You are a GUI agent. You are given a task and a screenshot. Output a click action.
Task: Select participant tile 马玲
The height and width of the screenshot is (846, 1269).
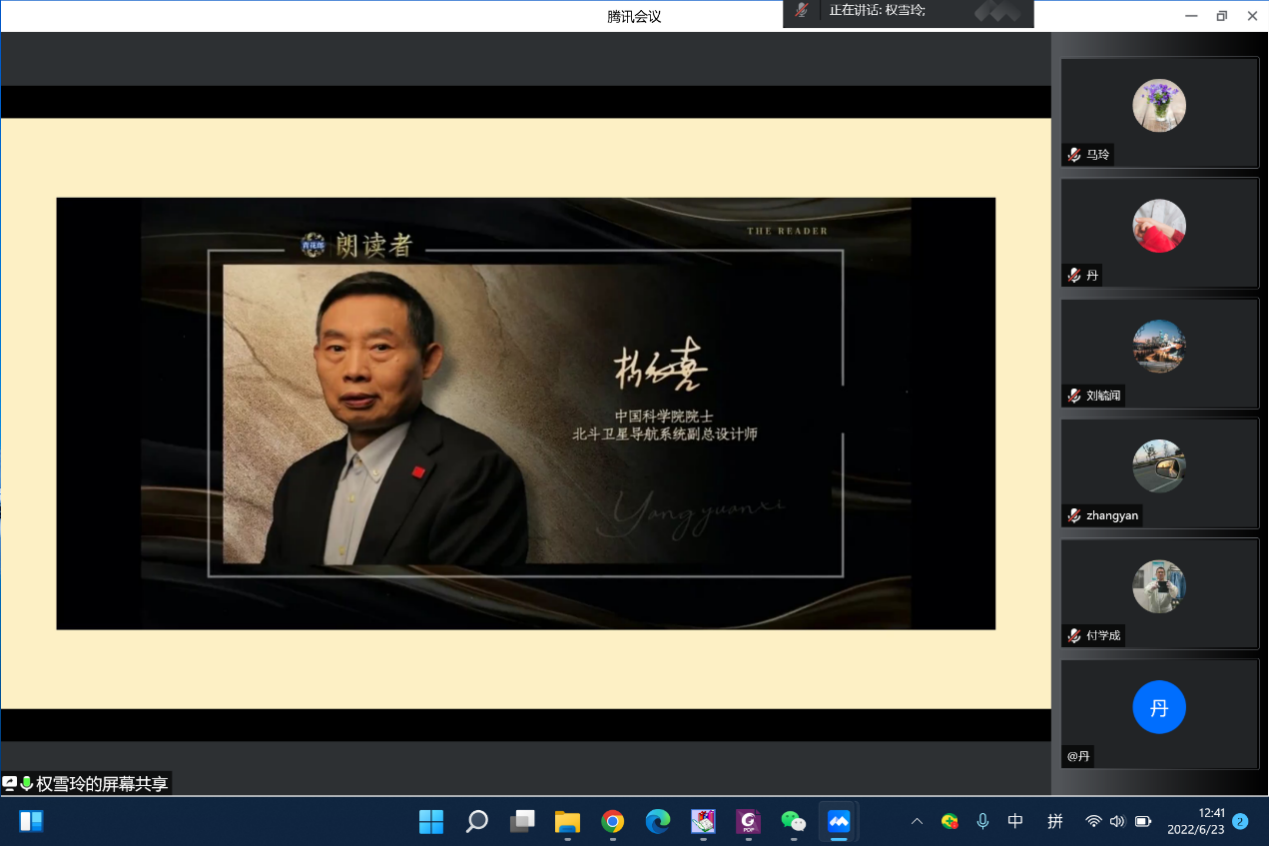(x=1159, y=112)
